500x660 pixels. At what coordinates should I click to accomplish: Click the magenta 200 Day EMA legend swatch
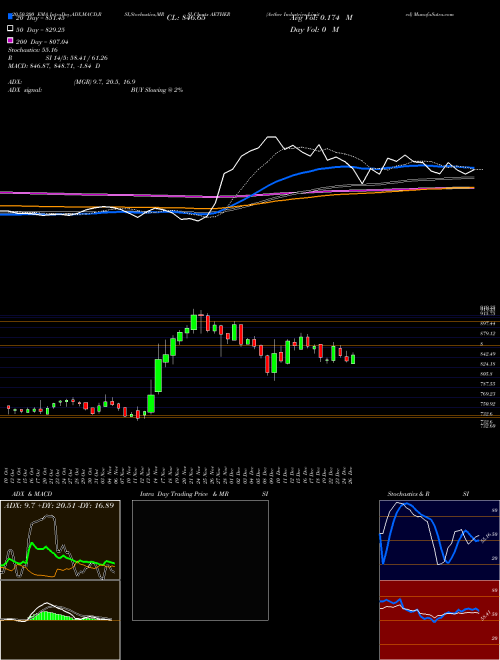pyautogui.click(x=11, y=40)
